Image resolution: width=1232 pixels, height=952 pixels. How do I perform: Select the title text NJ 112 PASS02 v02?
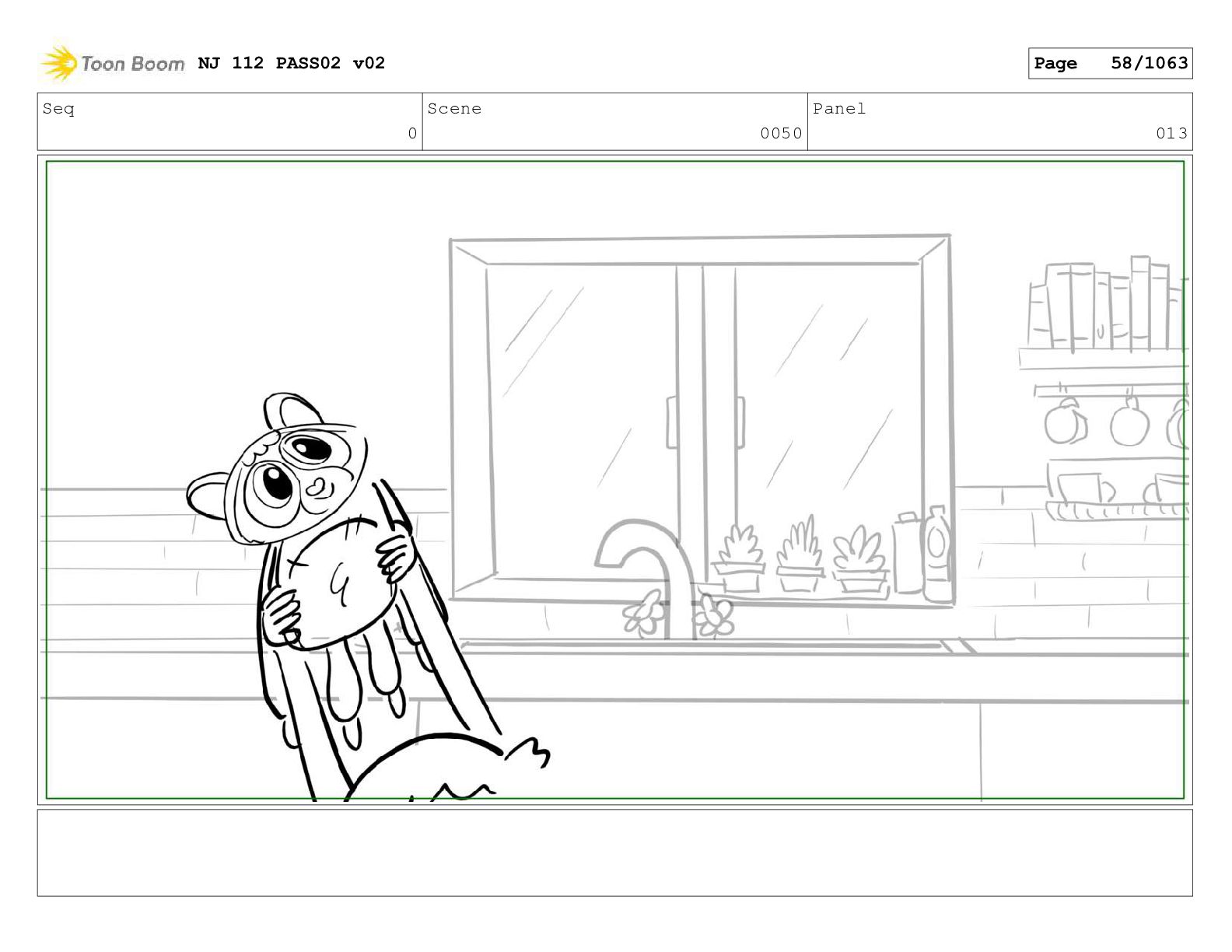tap(292, 63)
